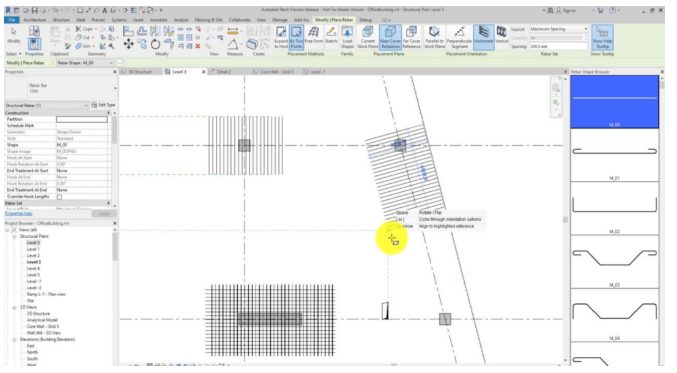This screenshot has width=677, height=373.
Task: Choose Near Cover Reference plane
Action: point(390,37)
